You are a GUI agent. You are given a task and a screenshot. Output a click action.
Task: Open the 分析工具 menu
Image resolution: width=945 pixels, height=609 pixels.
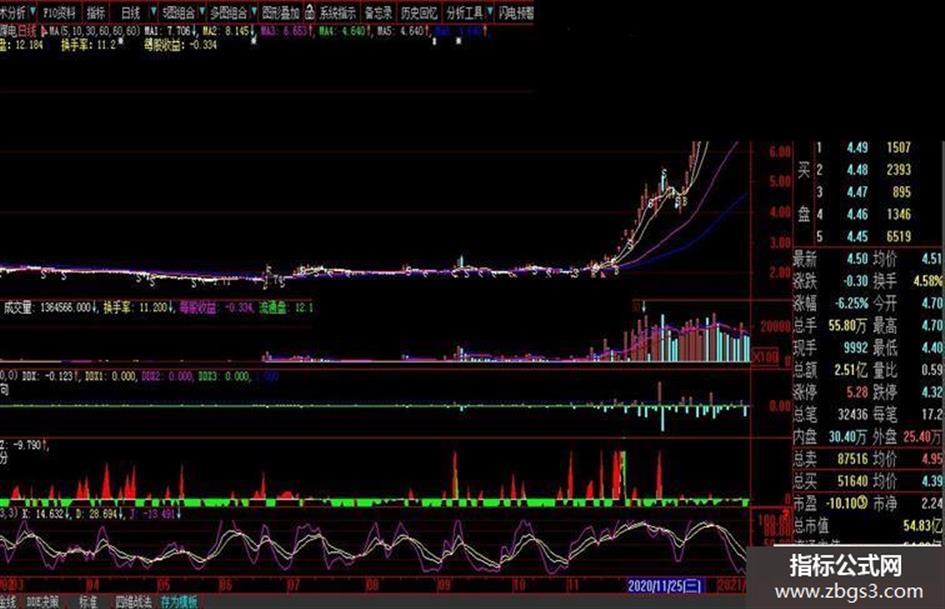click(x=465, y=12)
